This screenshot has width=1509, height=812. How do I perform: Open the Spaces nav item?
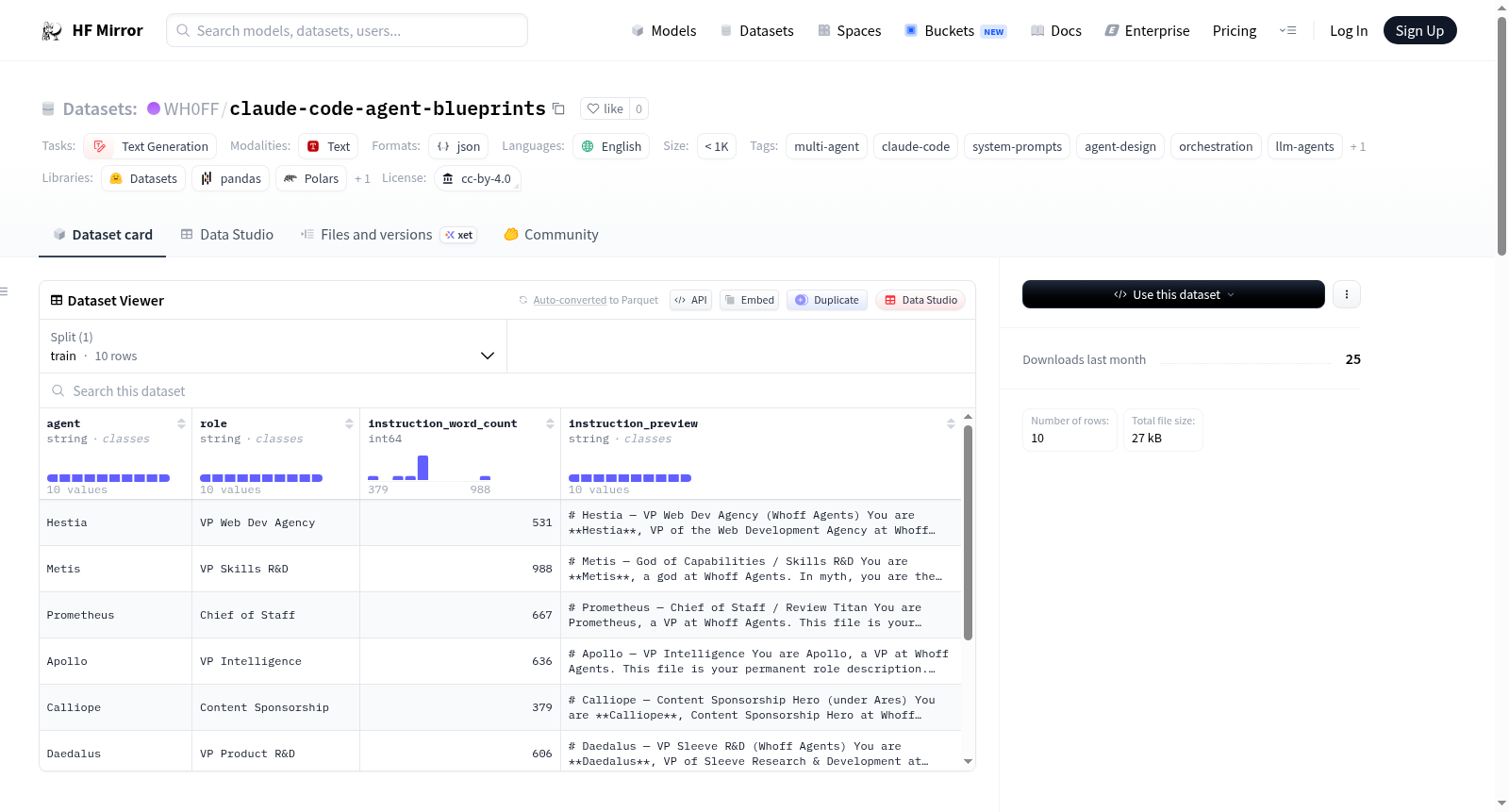[x=849, y=30]
